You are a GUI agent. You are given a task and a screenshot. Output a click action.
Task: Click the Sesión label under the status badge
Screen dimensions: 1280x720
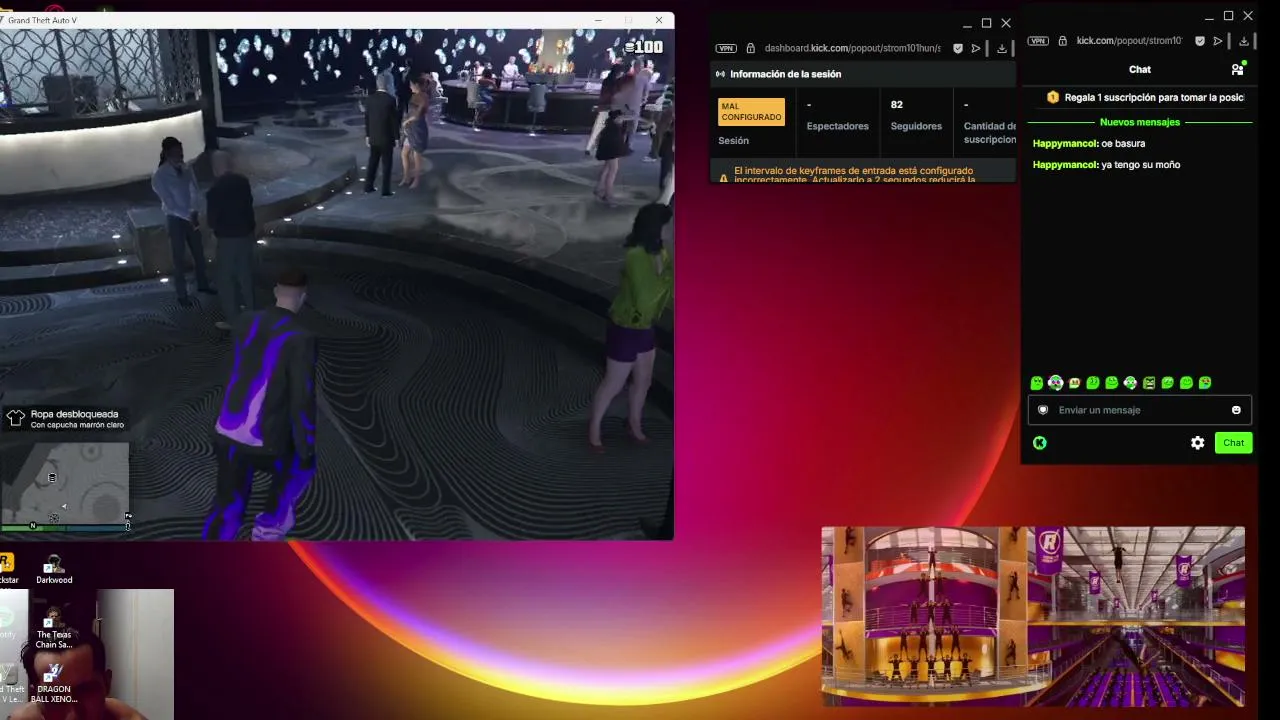733,141
